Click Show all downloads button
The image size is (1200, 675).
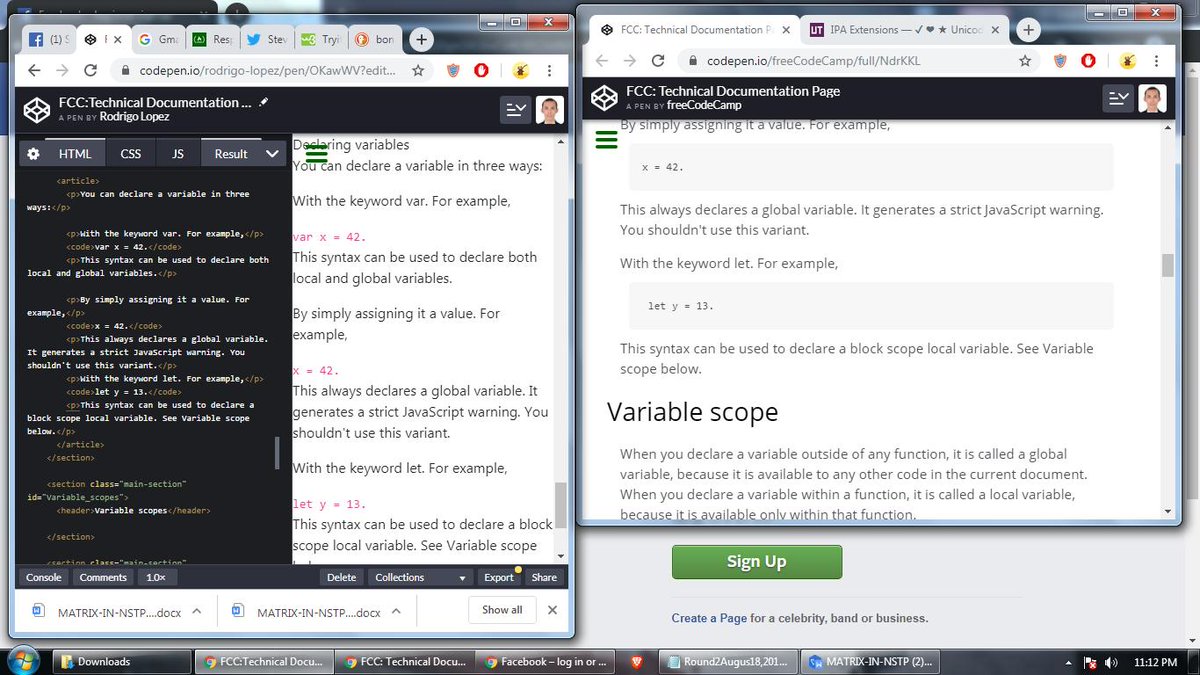502,610
